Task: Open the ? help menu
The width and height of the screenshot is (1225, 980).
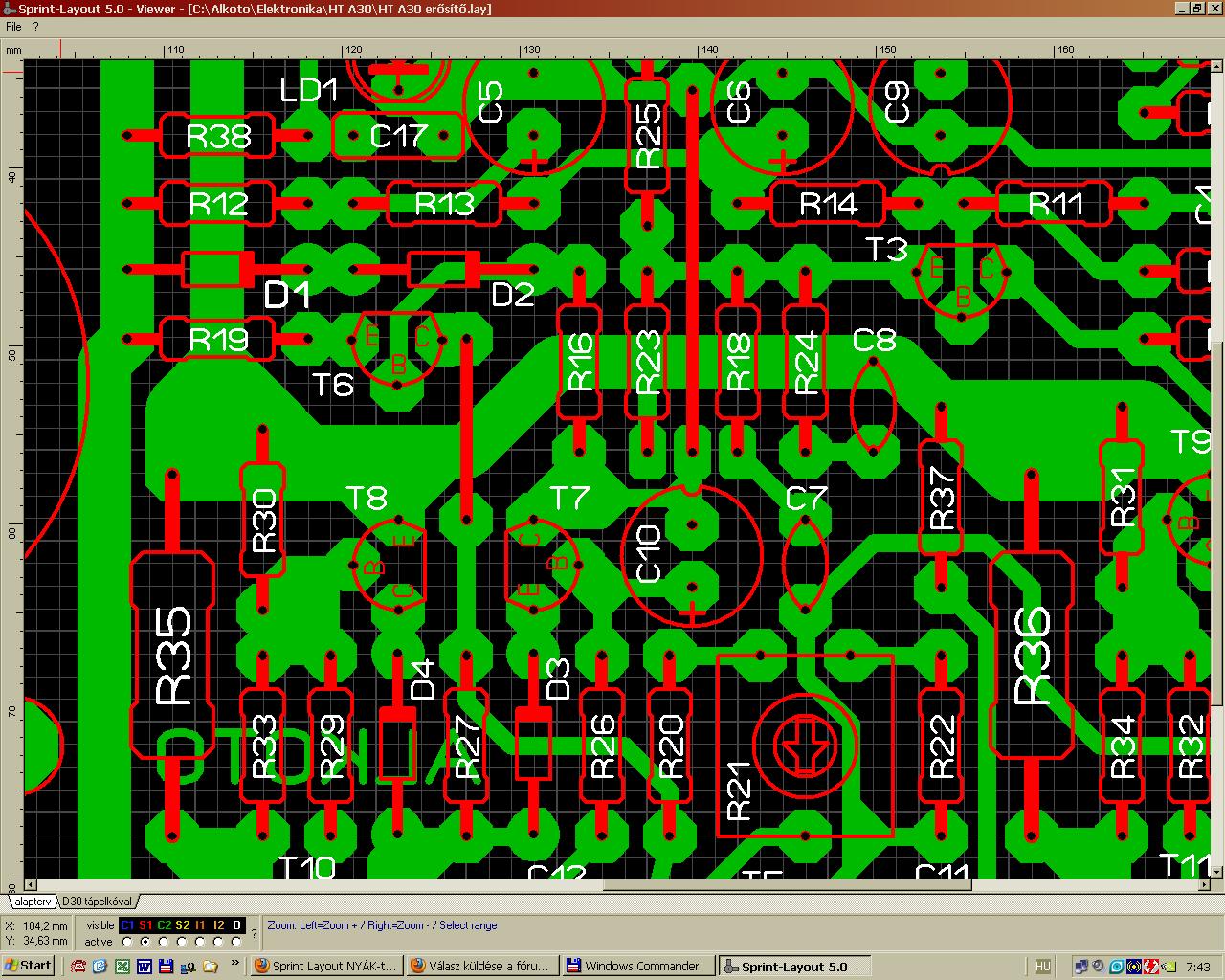Action: click(x=35, y=27)
